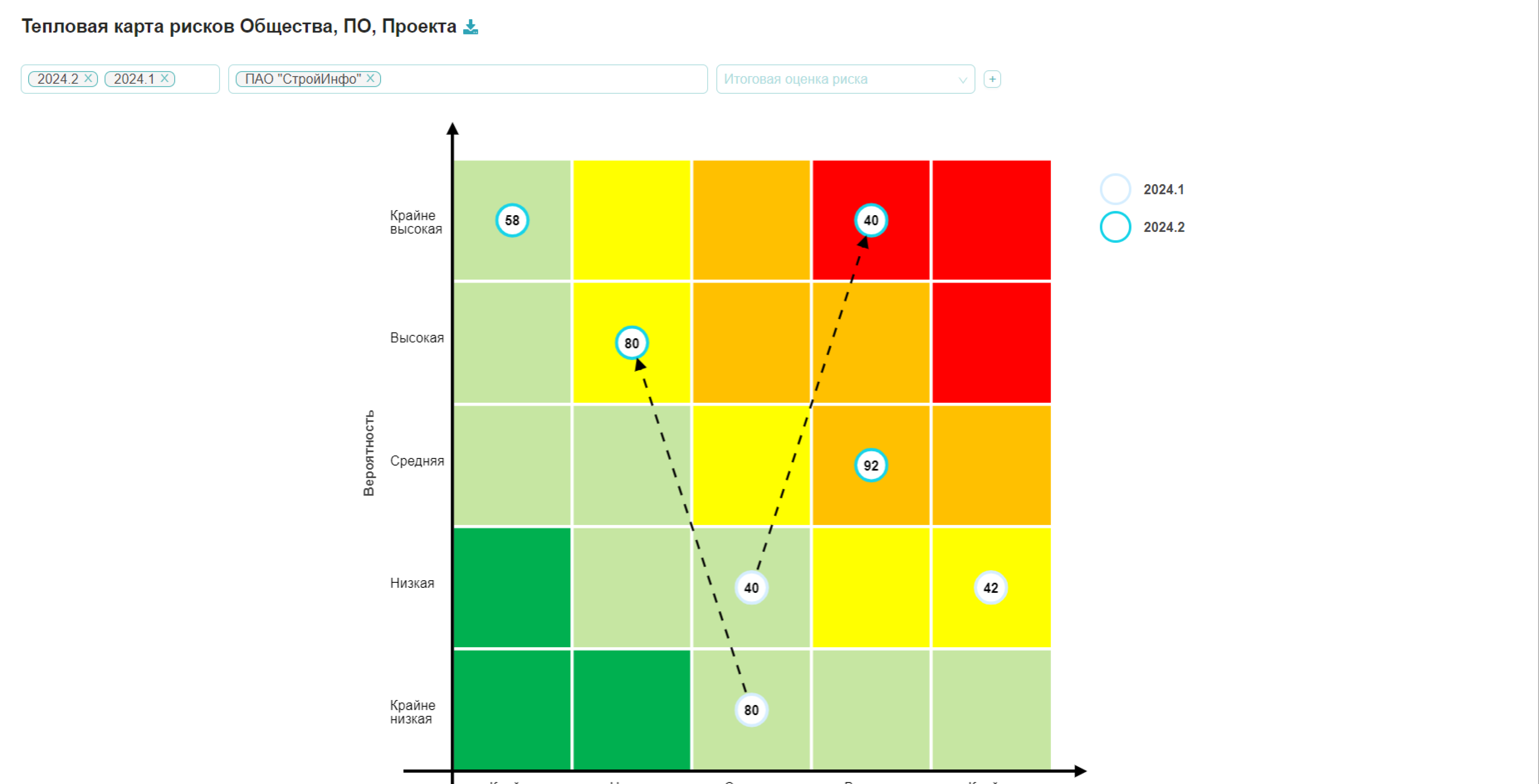
Task: Select risk bubble 42 in yellow cell
Action: pyautogui.click(x=991, y=588)
